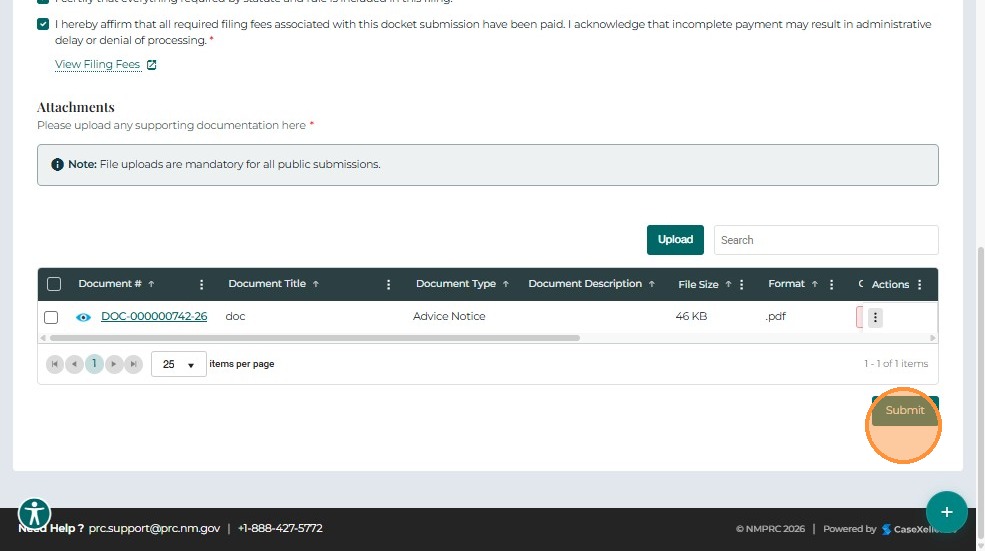Open Document # column menu dots
The width and height of the screenshot is (985, 551).
201,285
